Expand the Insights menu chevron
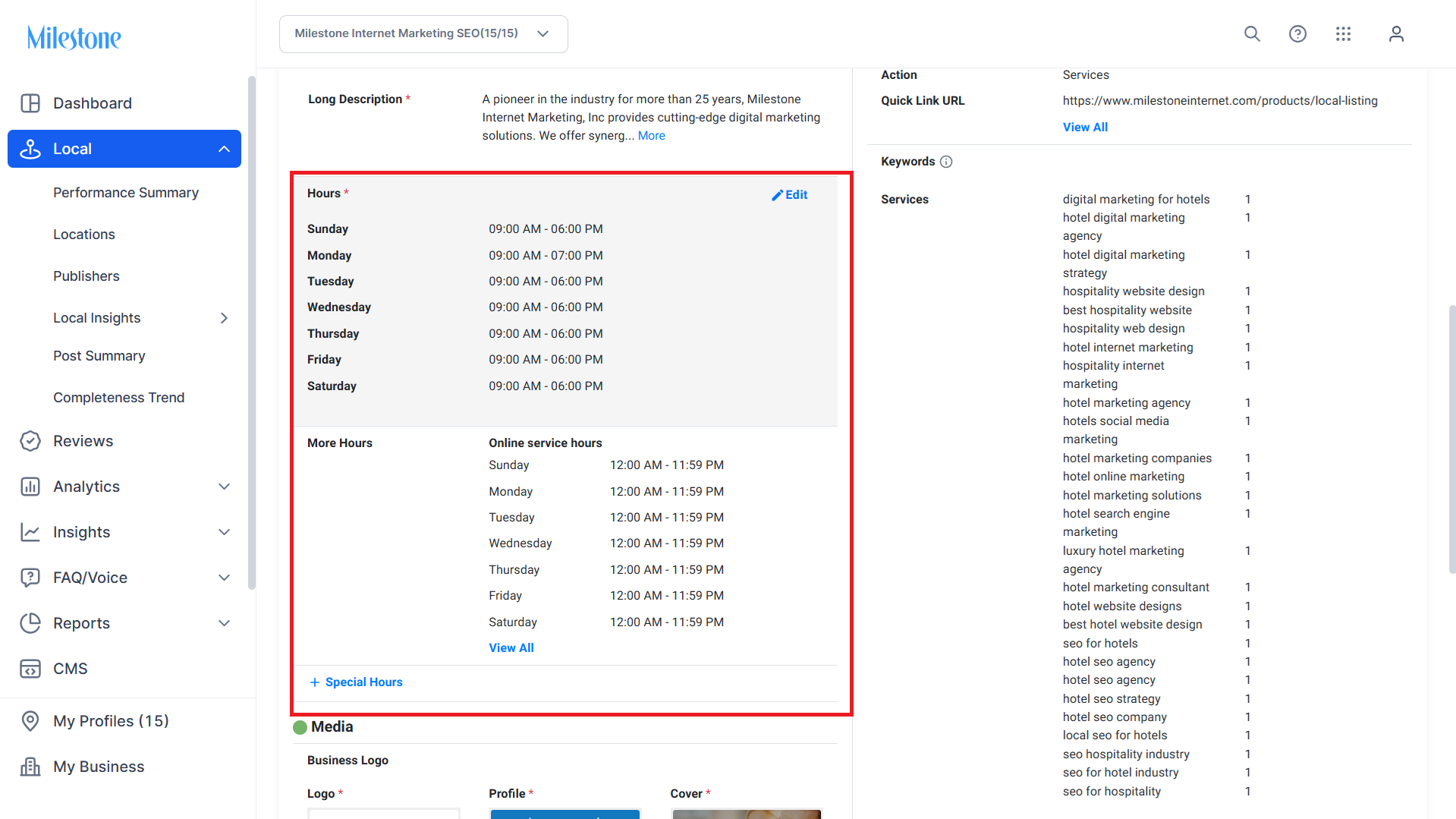This screenshot has width=1456, height=819. coord(224,532)
